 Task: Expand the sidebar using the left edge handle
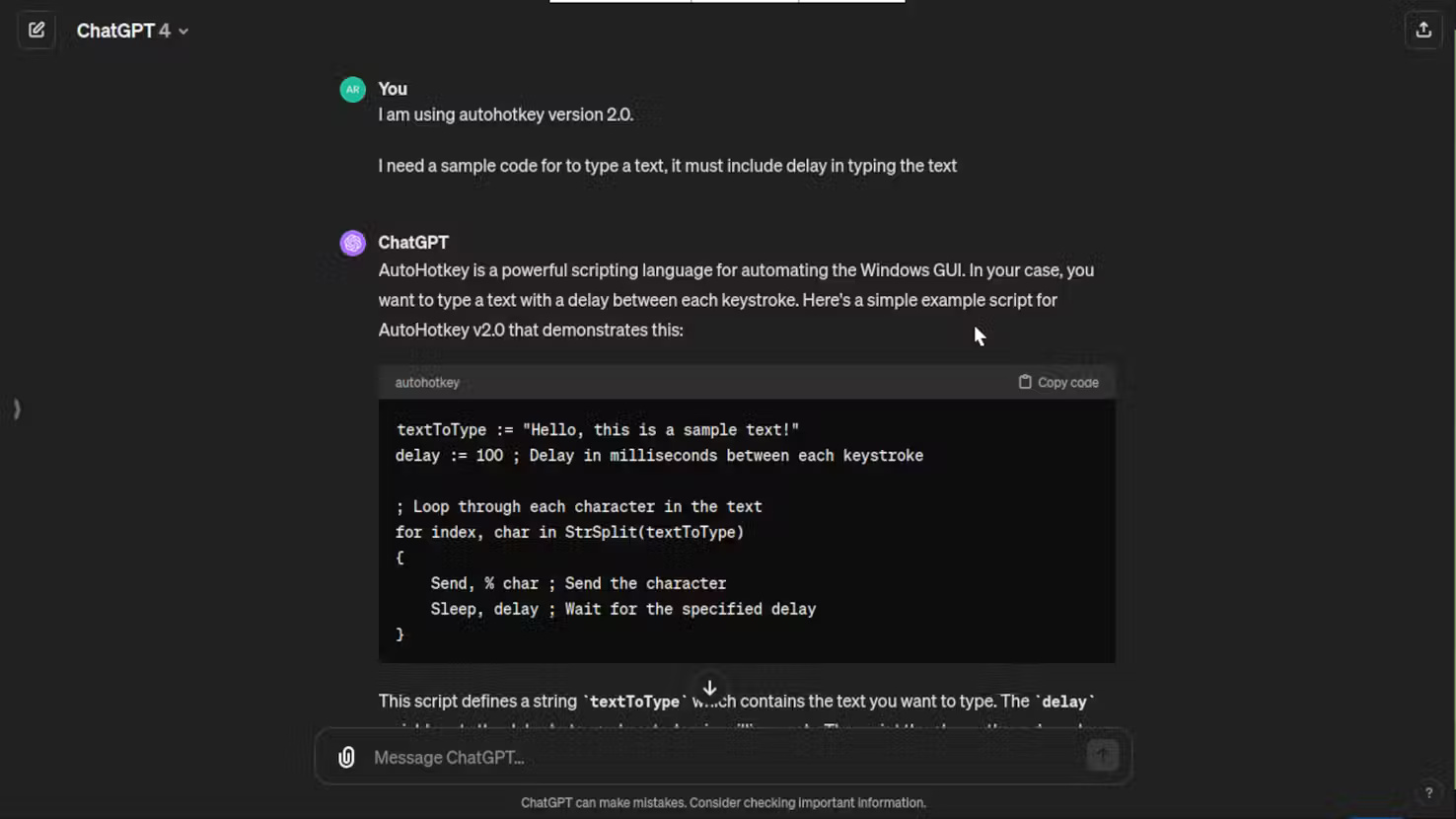pos(17,409)
